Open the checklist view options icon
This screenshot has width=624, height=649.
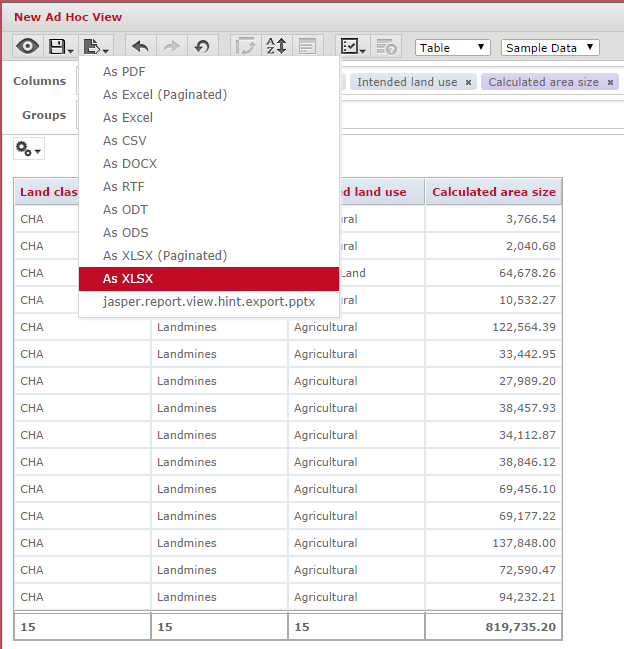(353, 47)
